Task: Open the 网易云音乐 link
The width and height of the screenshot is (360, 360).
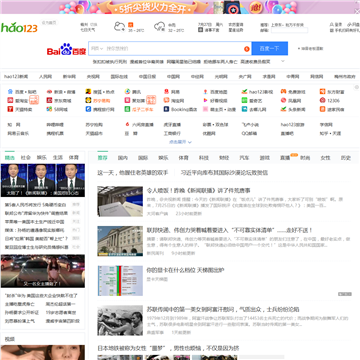Action: [18, 133]
